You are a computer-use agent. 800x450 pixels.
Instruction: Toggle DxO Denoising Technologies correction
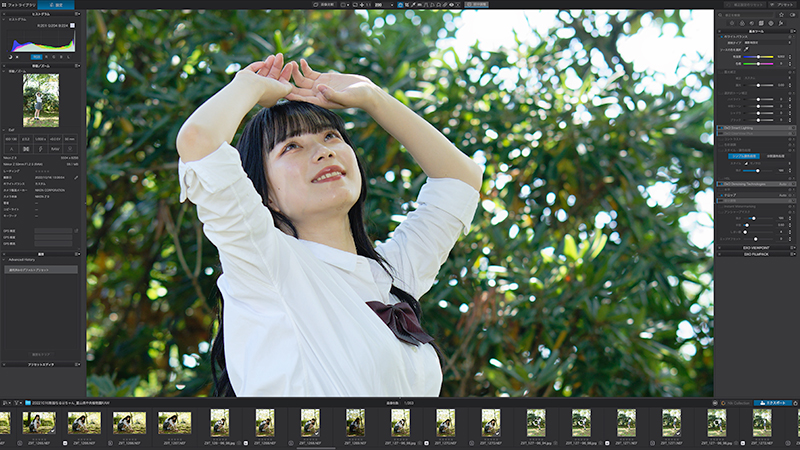[x=721, y=184]
